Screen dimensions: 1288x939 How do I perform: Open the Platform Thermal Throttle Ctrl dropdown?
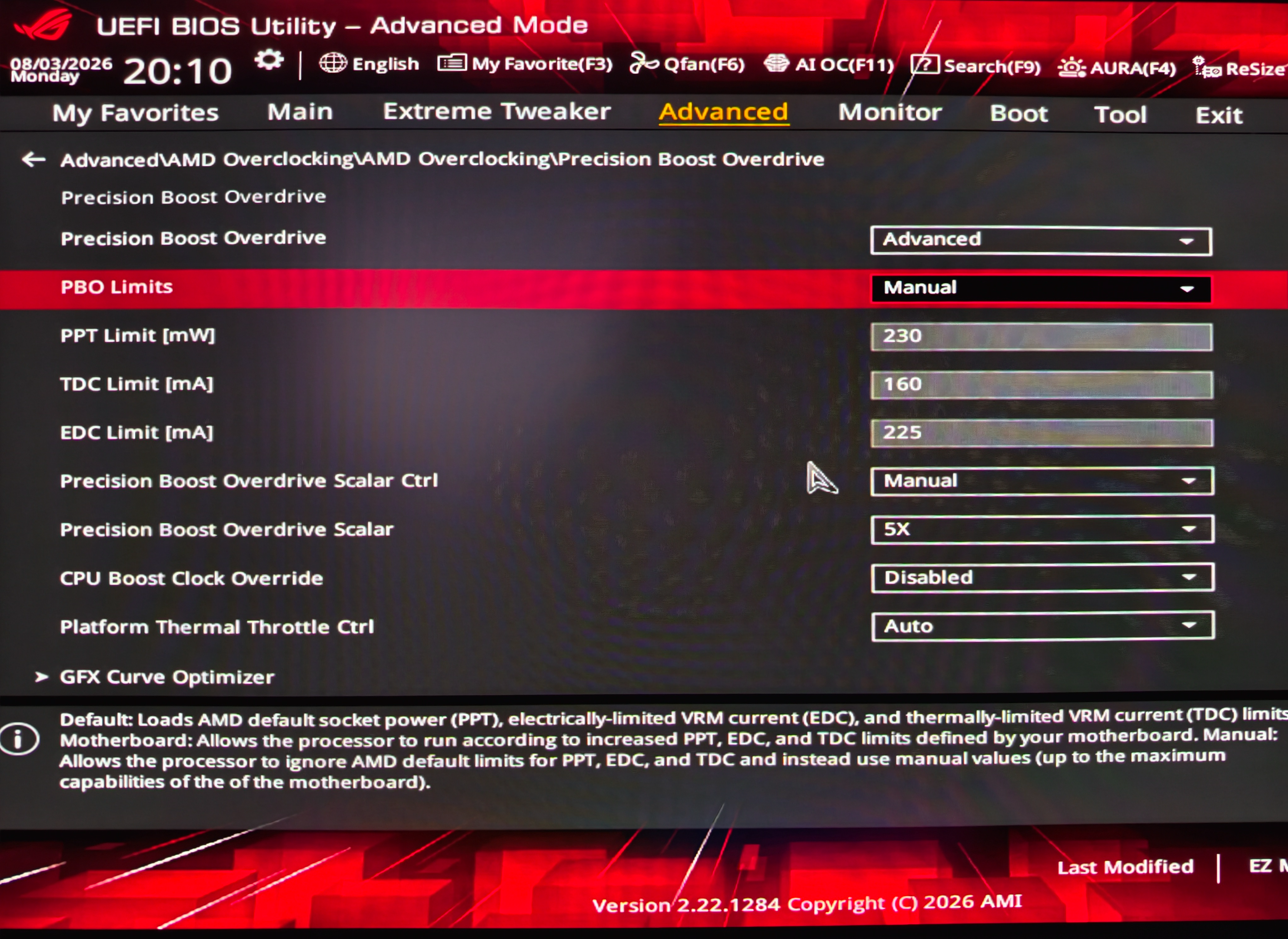1043,626
